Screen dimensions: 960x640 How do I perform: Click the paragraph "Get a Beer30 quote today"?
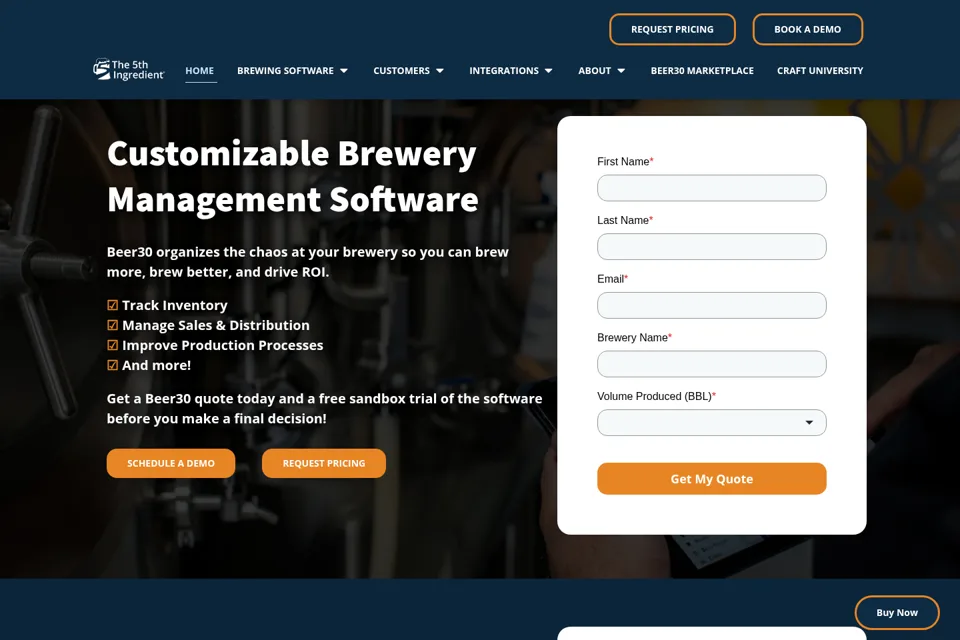[324, 408]
